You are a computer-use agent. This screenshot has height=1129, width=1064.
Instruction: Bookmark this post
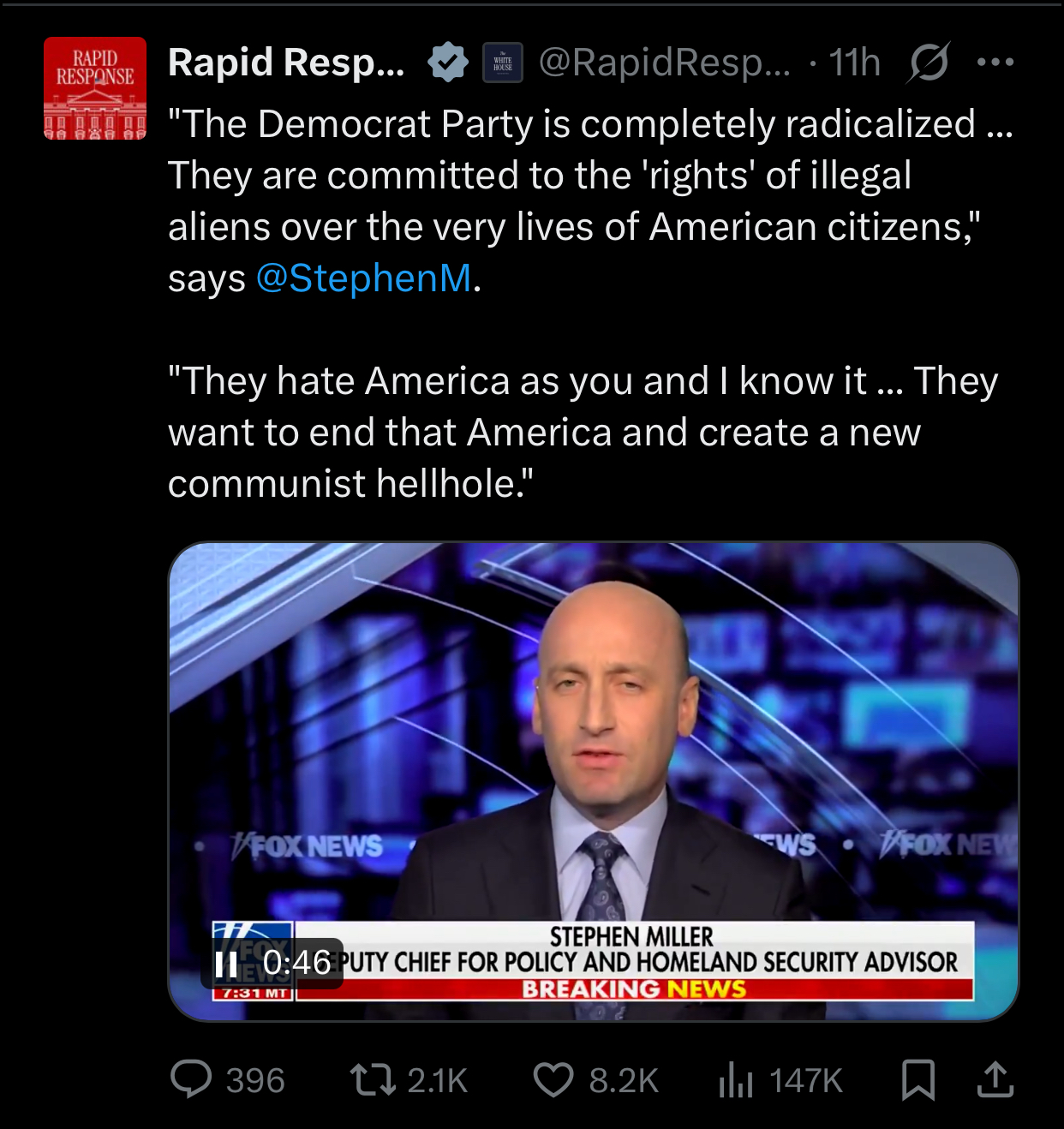pos(918,1079)
